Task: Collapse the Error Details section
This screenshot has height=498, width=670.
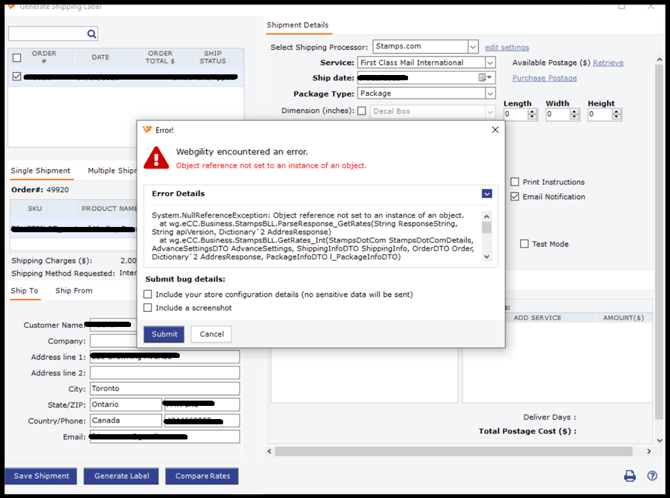Action: [x=487, y=194]
